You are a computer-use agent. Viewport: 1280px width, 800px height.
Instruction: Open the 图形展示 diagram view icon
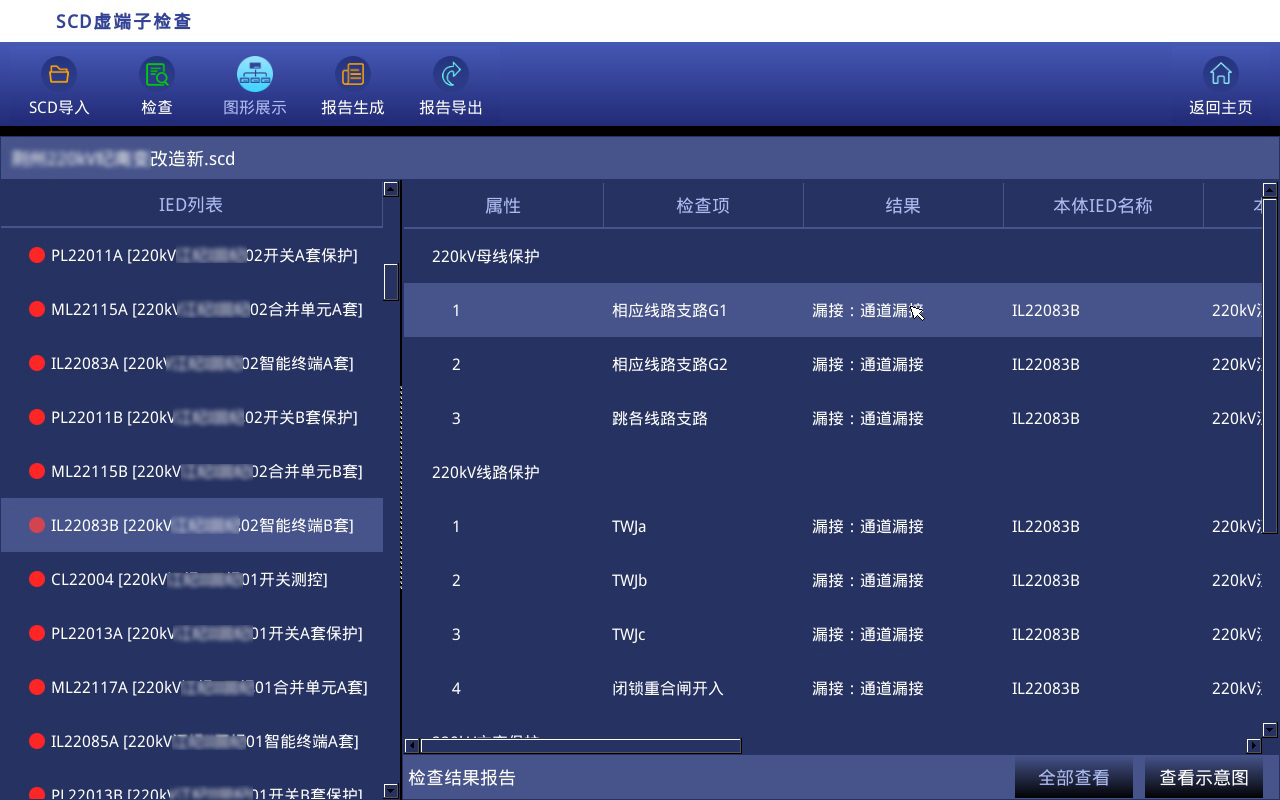point(255,74)
